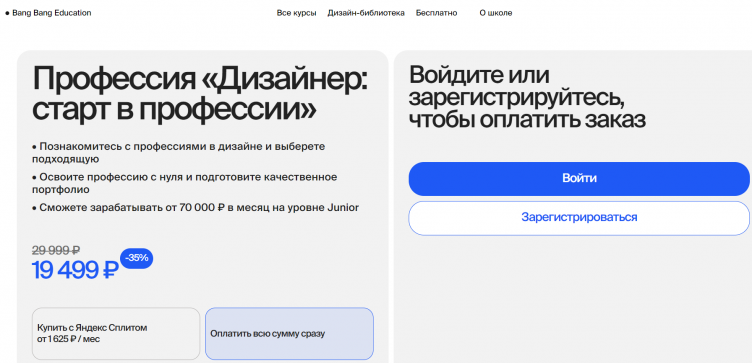The height and width of the screenshot is (363, 752).
Task: Select Оплатить всю сумму сразу option
Action: [x=289, y=334]
